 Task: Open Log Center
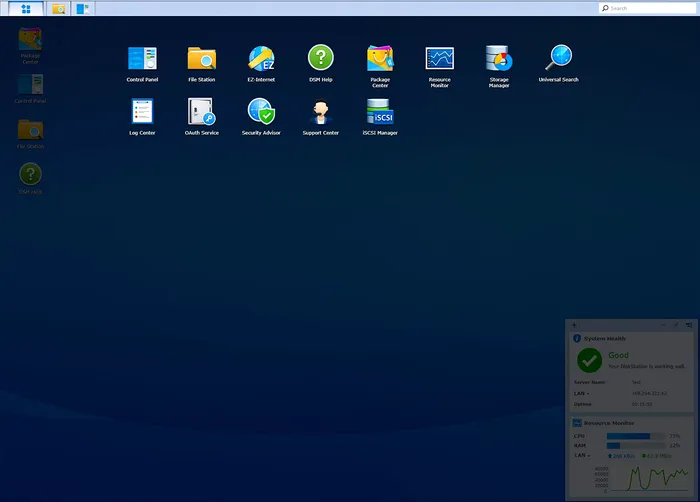[142, 117]
